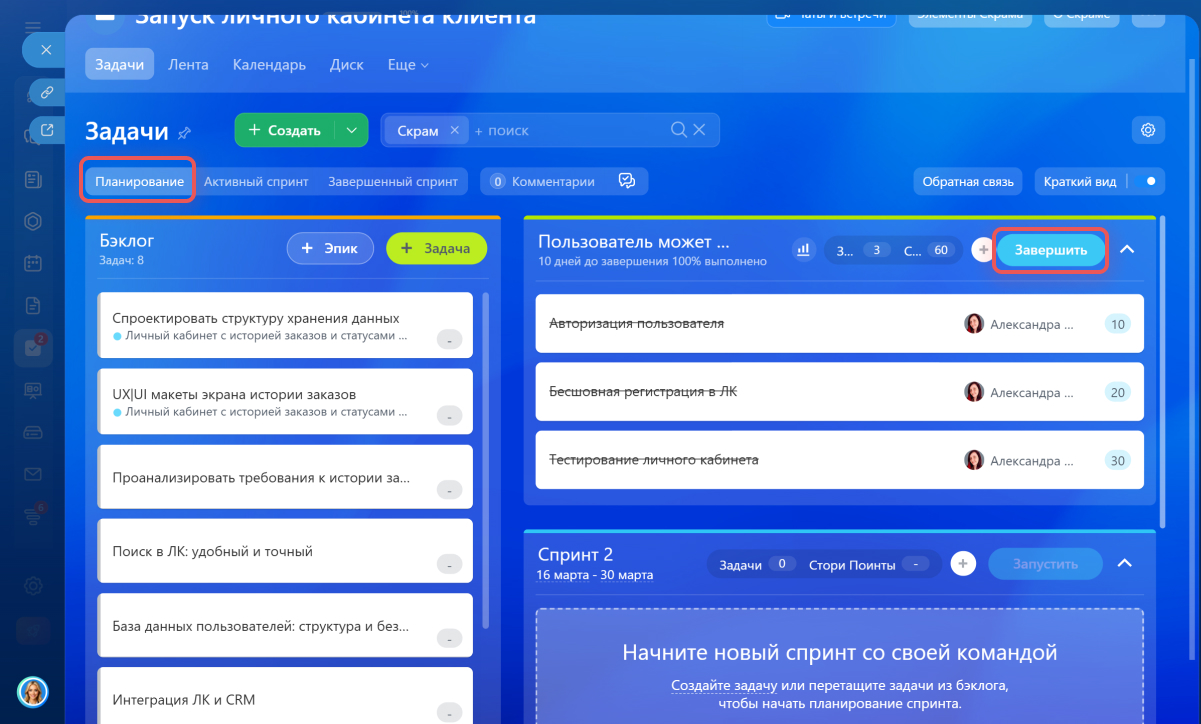Open the user avatar in left sidebar
1201x724 pixels.
click(32, 691)
